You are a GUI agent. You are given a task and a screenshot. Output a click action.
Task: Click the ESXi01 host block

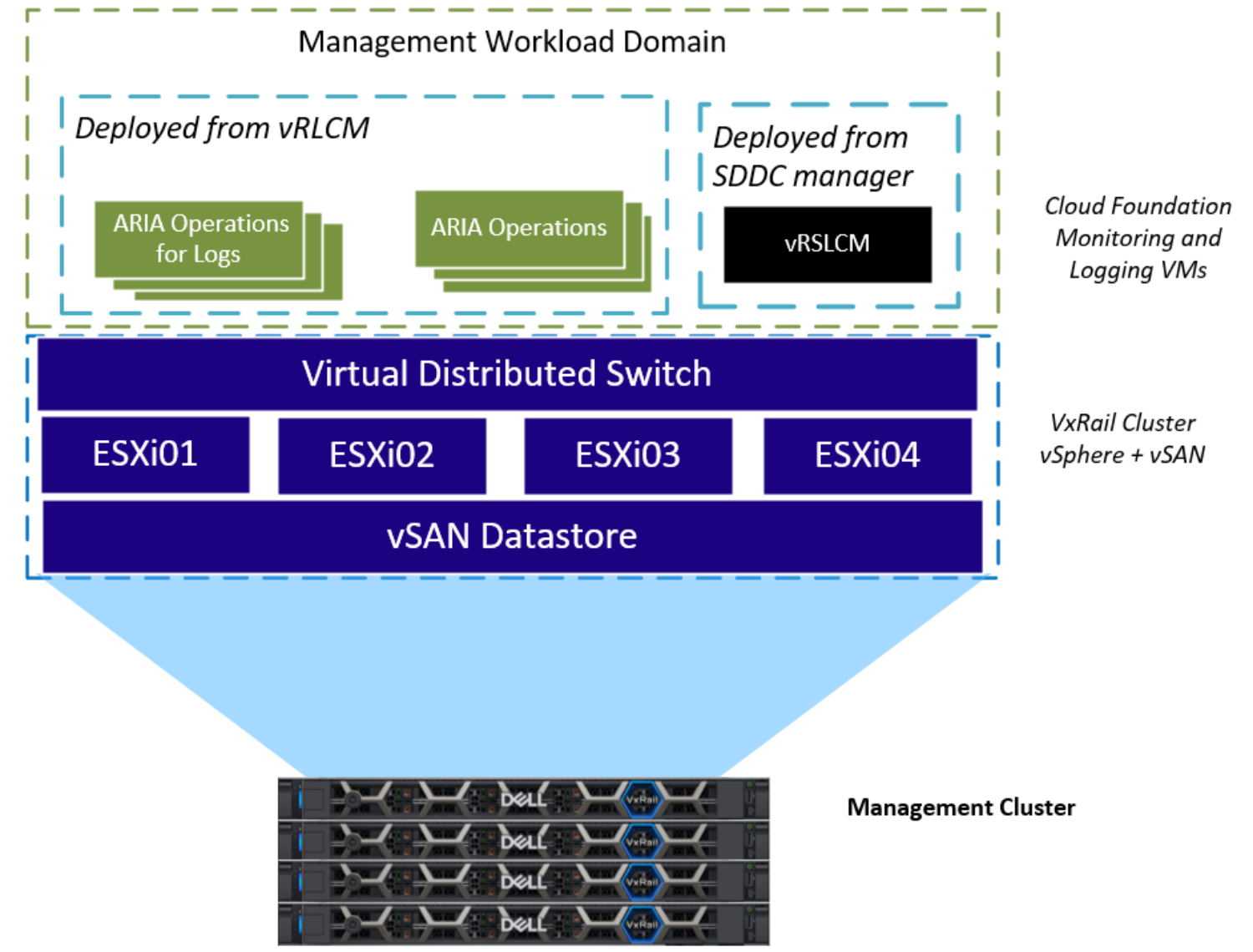[x=145, y=454]
